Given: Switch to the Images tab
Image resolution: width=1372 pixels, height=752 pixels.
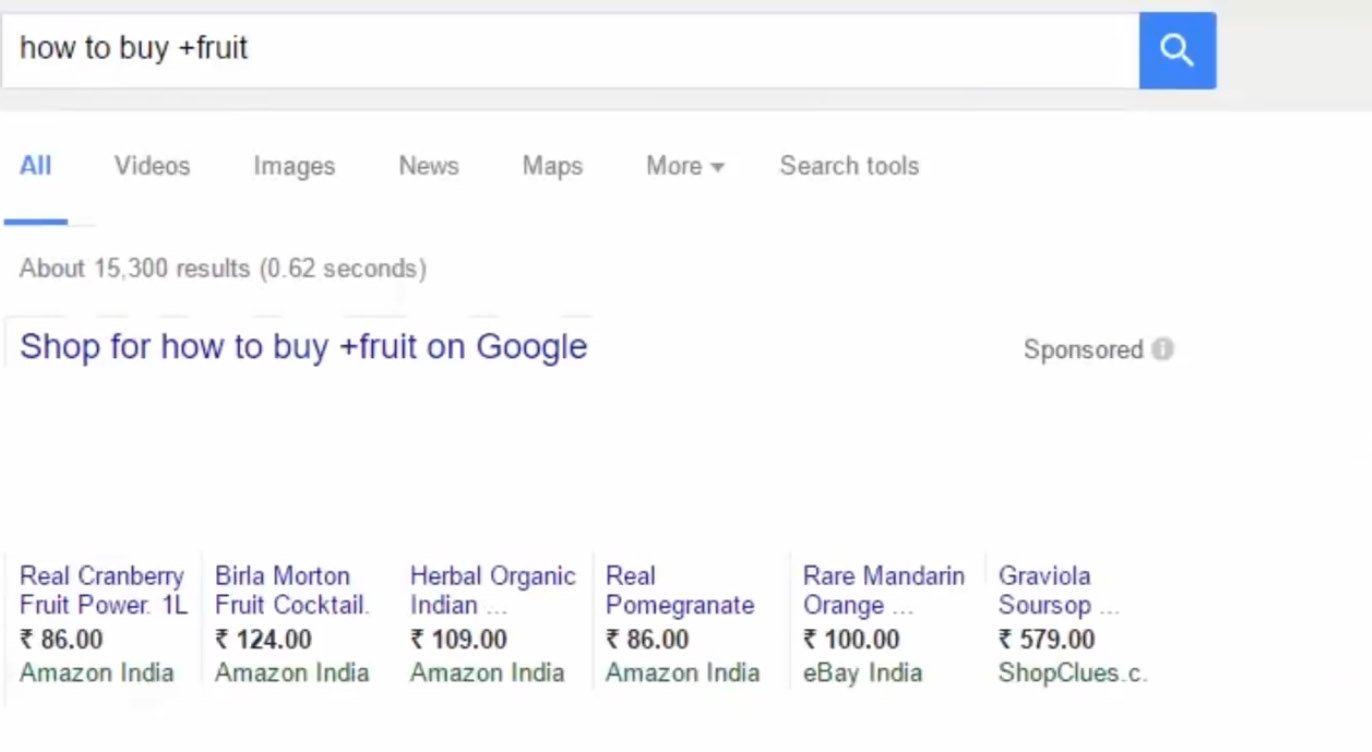Looking at the screenshot, I should (294, 166).
